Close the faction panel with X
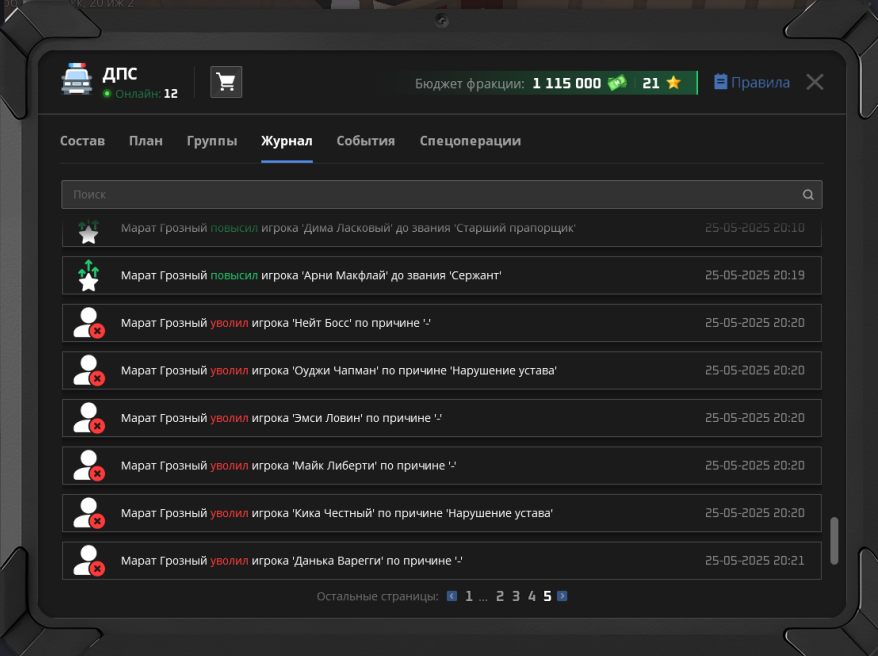 click(815, 82)
